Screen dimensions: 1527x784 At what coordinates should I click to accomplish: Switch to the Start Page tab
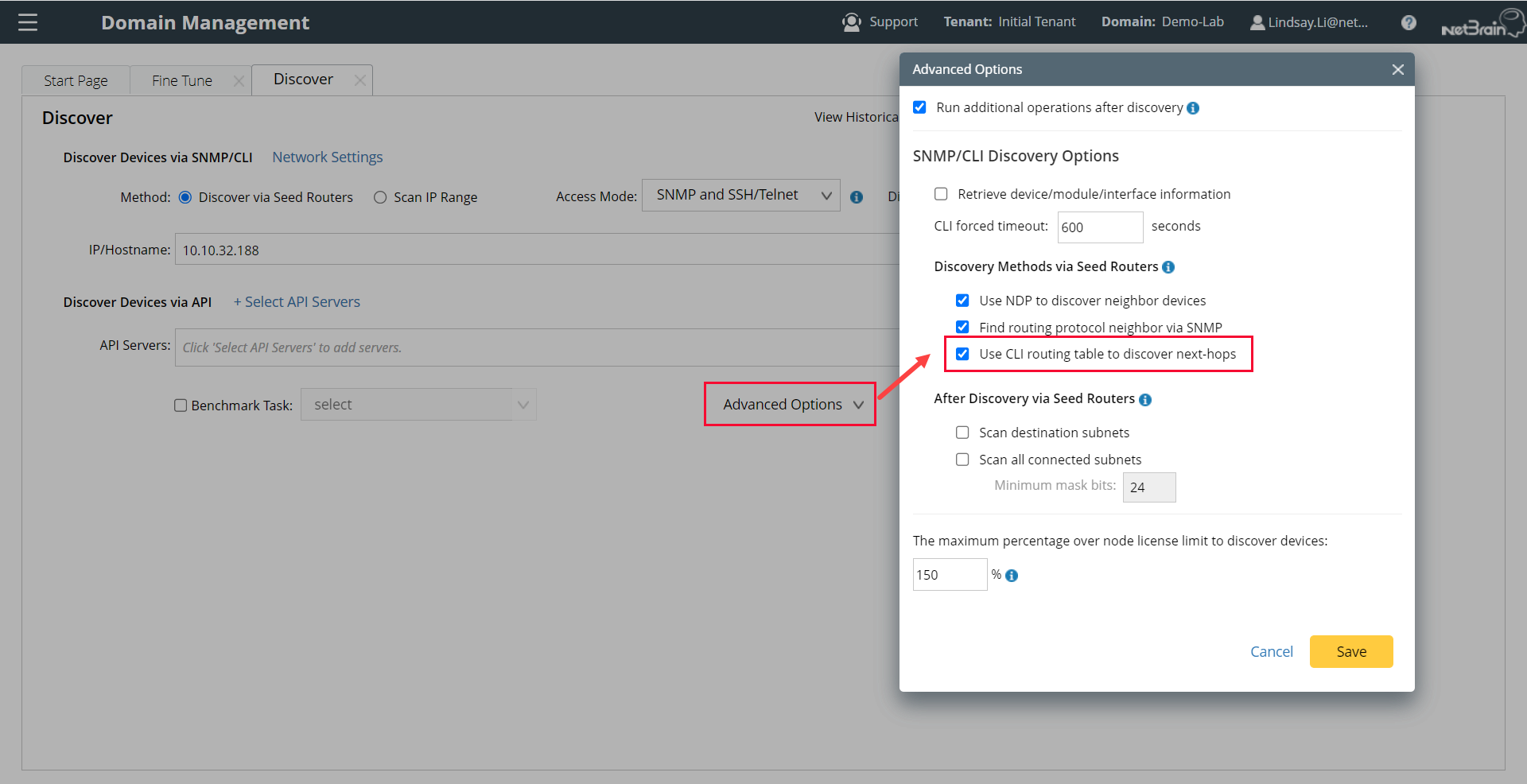pos(76,81)
